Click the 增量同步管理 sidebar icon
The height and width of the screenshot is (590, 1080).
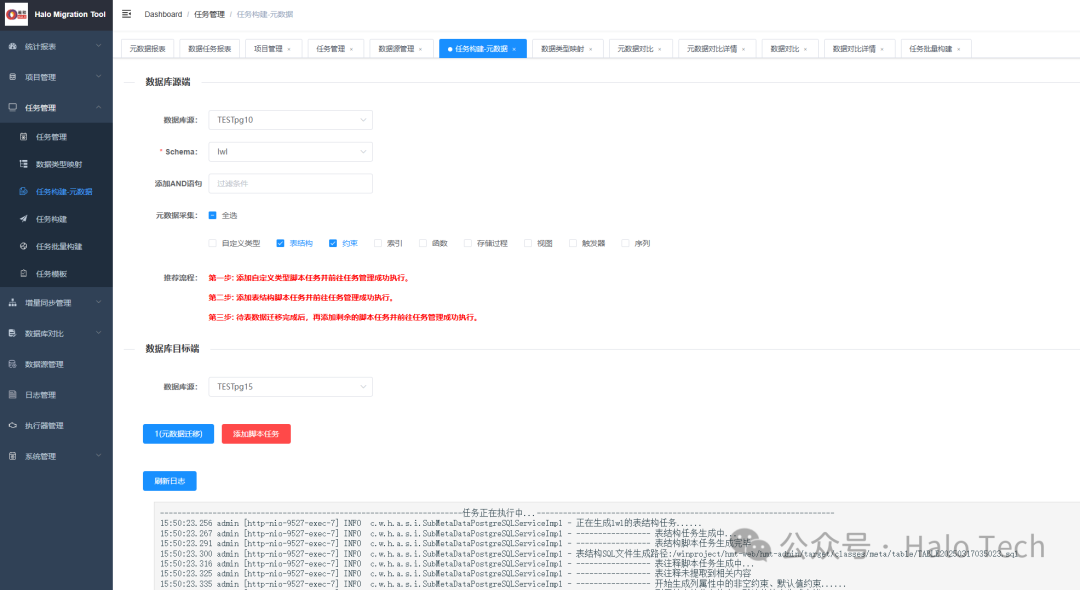[12, 302]
